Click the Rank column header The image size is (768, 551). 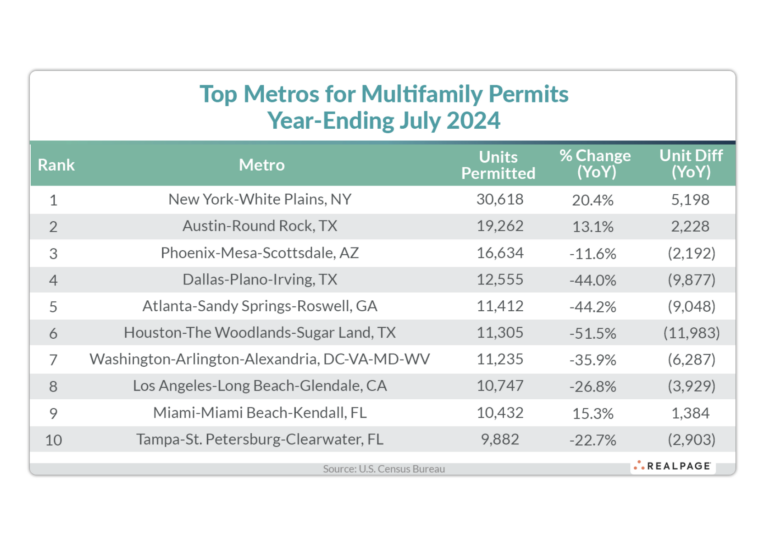pos(56,165)
